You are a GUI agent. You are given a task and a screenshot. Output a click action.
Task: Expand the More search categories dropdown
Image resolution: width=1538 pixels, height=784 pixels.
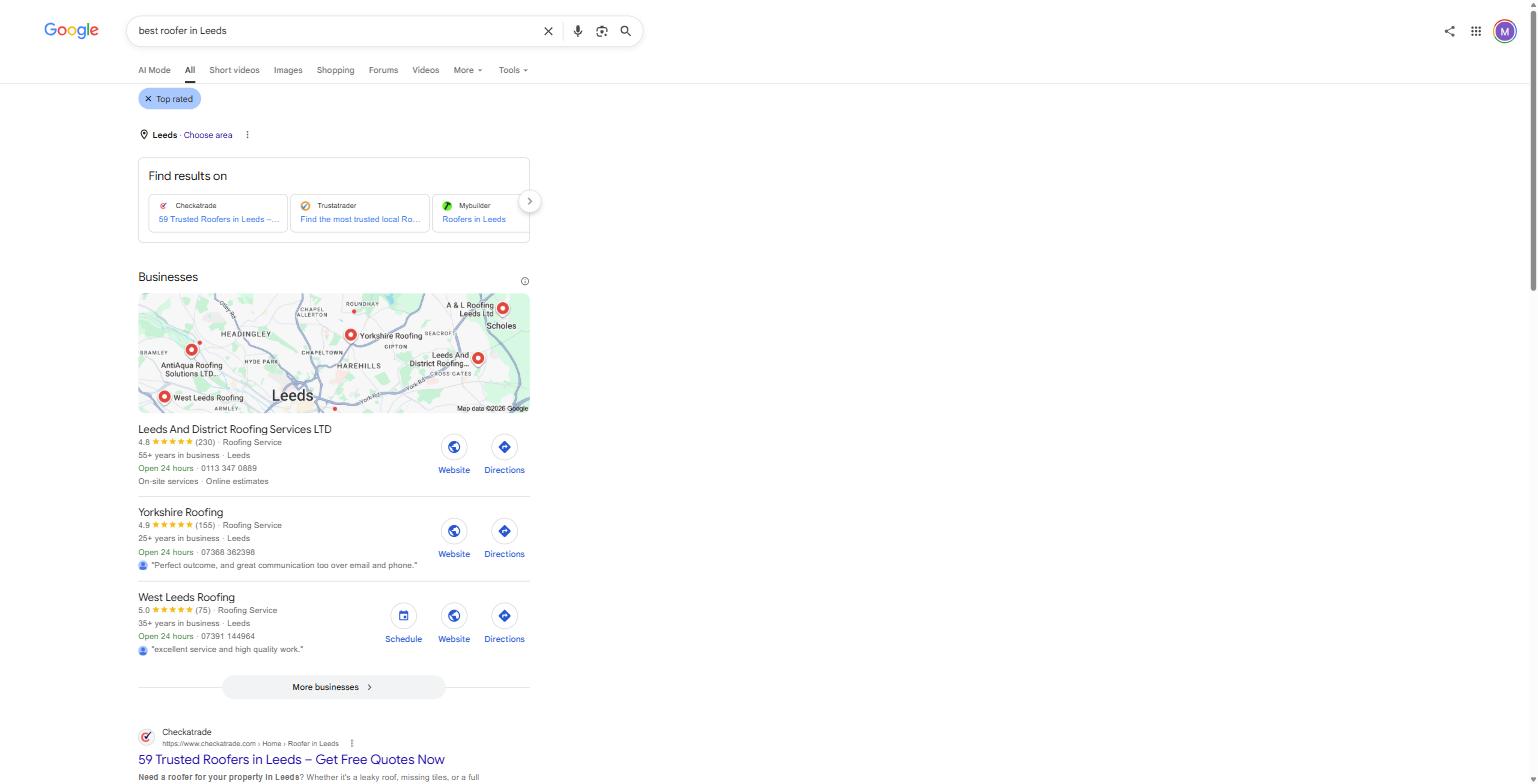tap(468, 70)
